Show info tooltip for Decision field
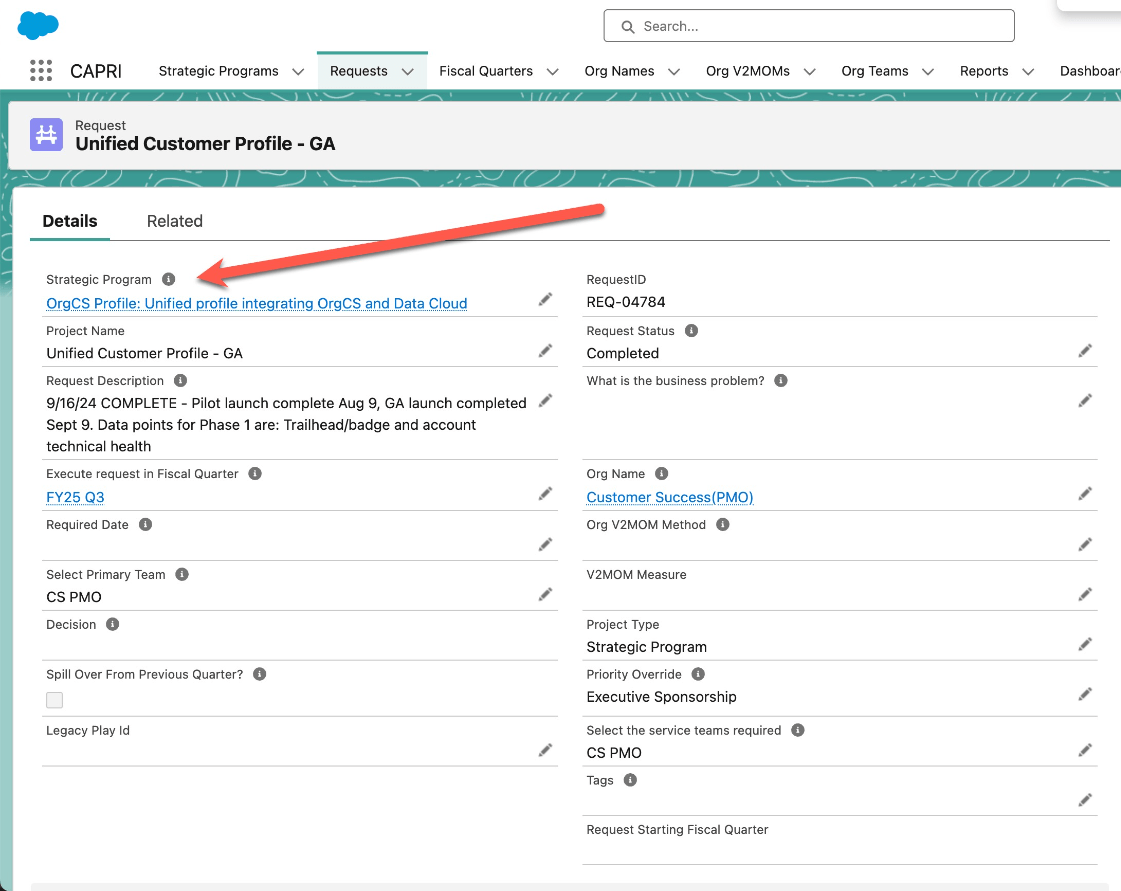Viewport: 1121px width, 891px height. [x=113, y=624]
